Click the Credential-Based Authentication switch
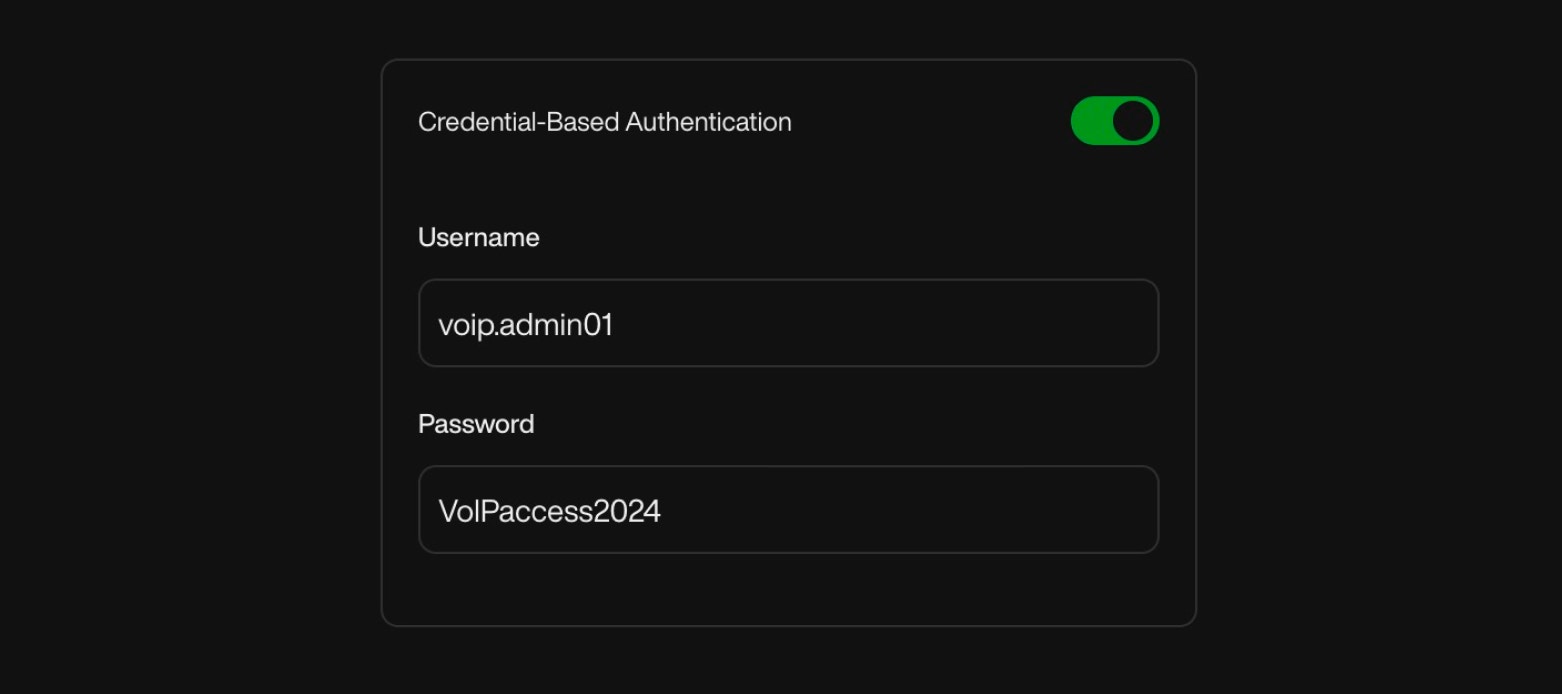This screenshot has width=1562, height=694. point(1114,120)
